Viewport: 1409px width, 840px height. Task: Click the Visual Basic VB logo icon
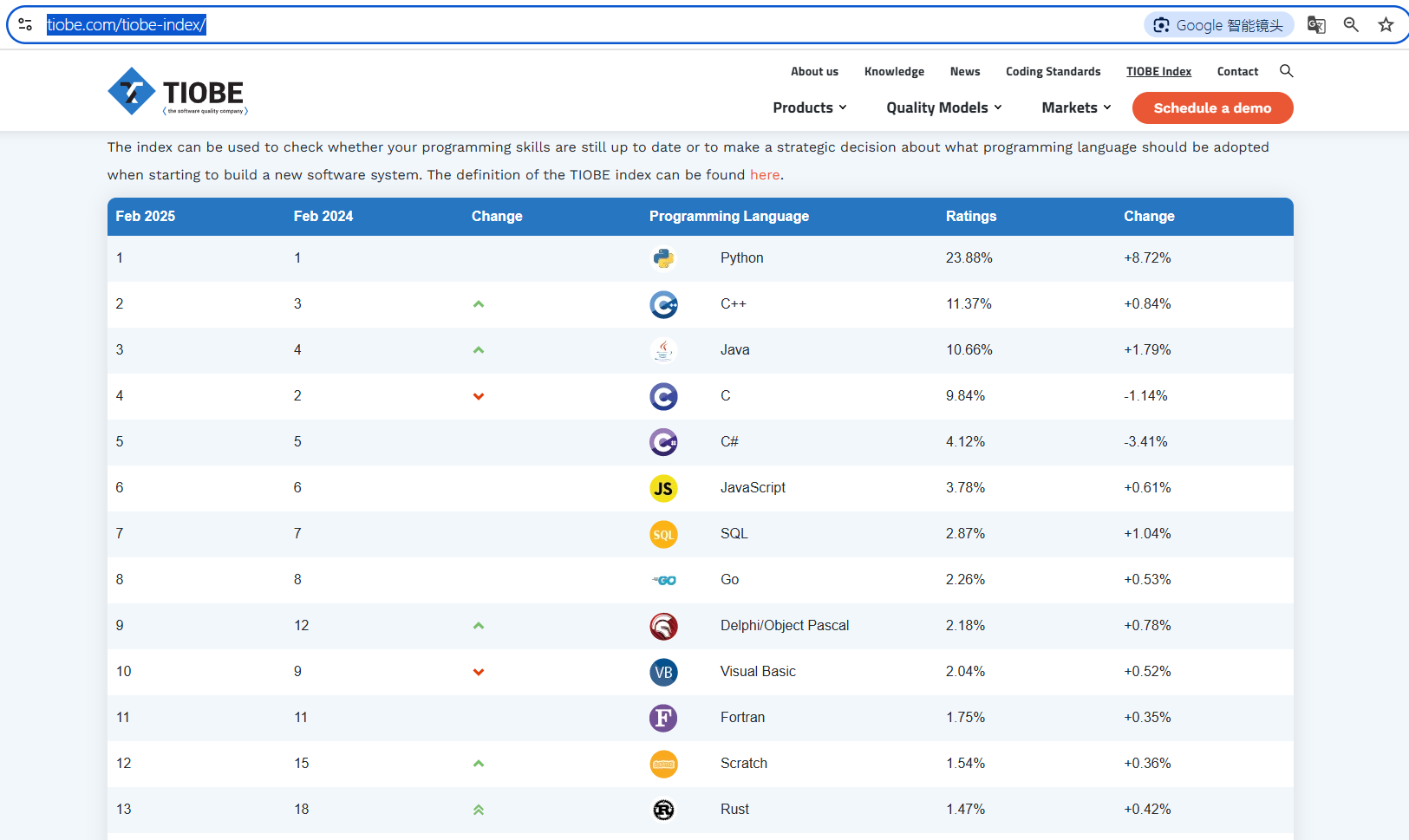click(x=663, y=672)
